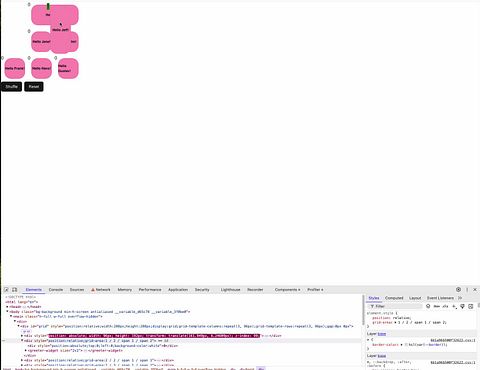This screenshot has height=370, width=480.
Task: Open DevTools settings gear icon
Action: pyautogui.click(x=458, y=290)
